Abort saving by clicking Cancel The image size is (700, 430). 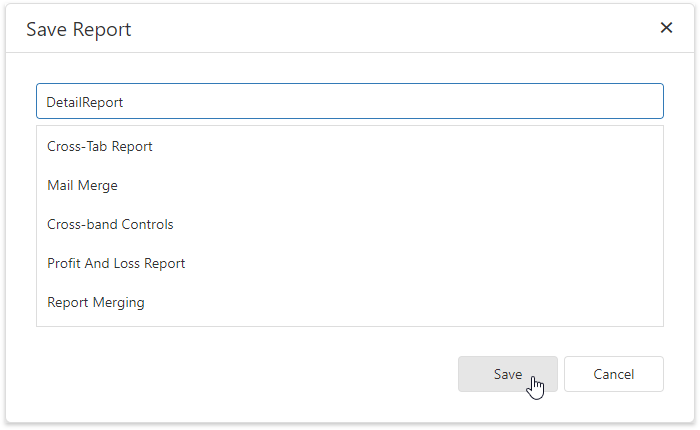tap(613, 374)
